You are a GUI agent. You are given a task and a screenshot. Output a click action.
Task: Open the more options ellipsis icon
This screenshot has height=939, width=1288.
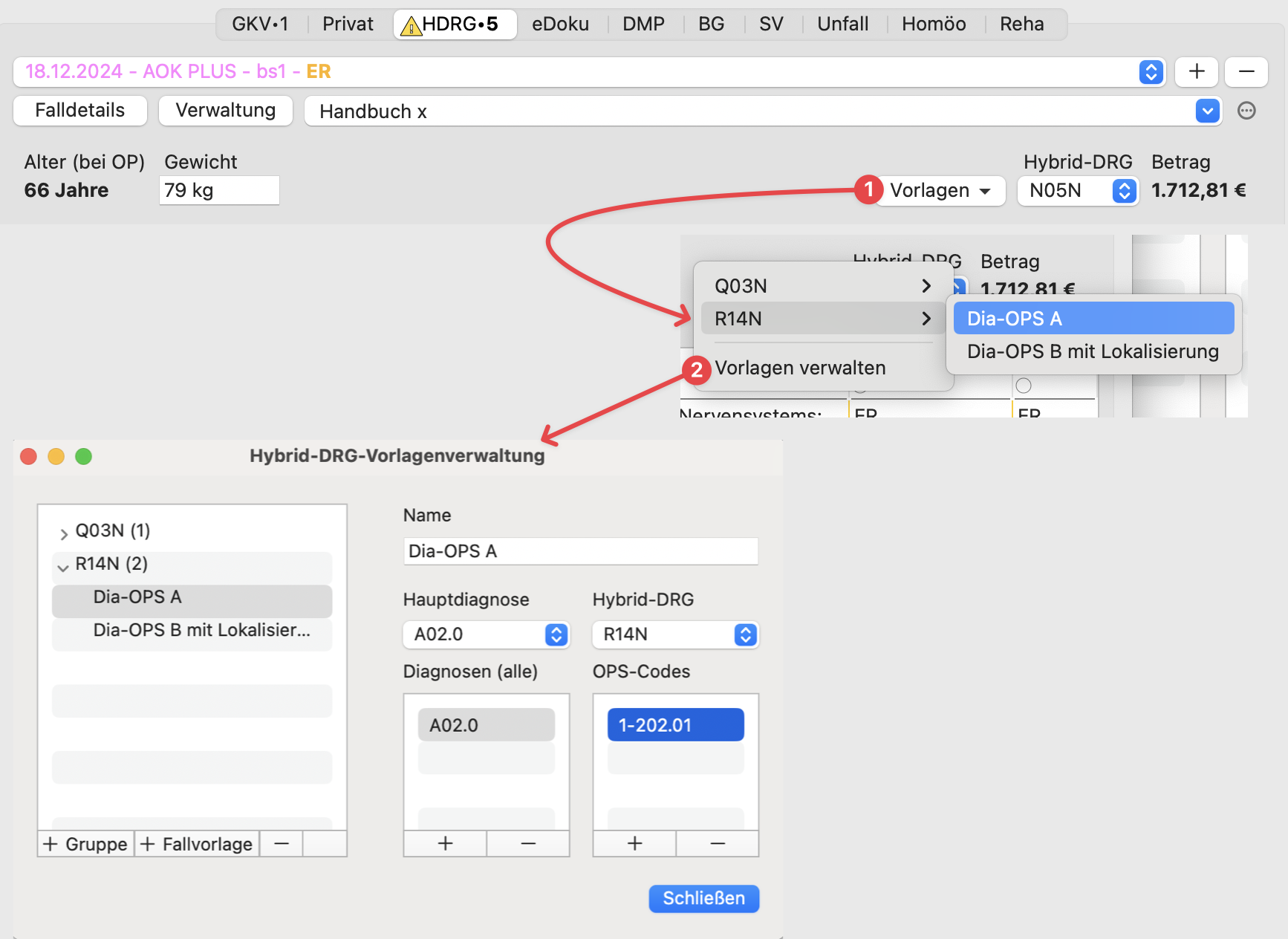(x=1246, y=111)
